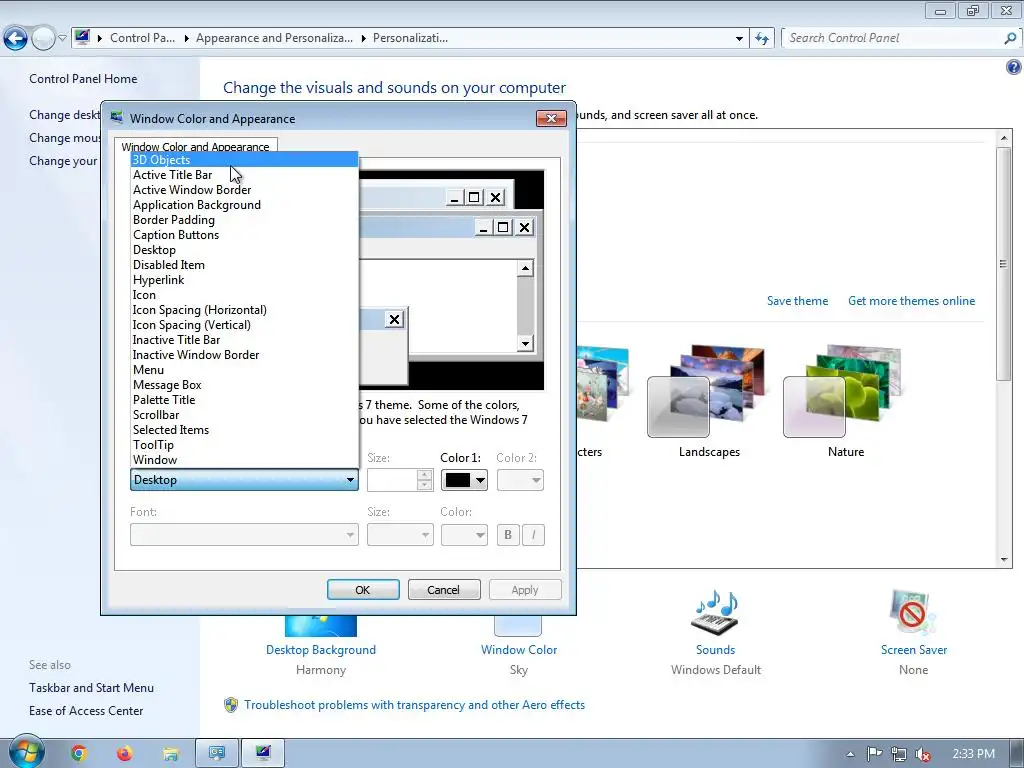Viewport: 1024px width, 768px height.
Task: Choose Icon Spacing (Vertical)
Action: pos(244,325)
